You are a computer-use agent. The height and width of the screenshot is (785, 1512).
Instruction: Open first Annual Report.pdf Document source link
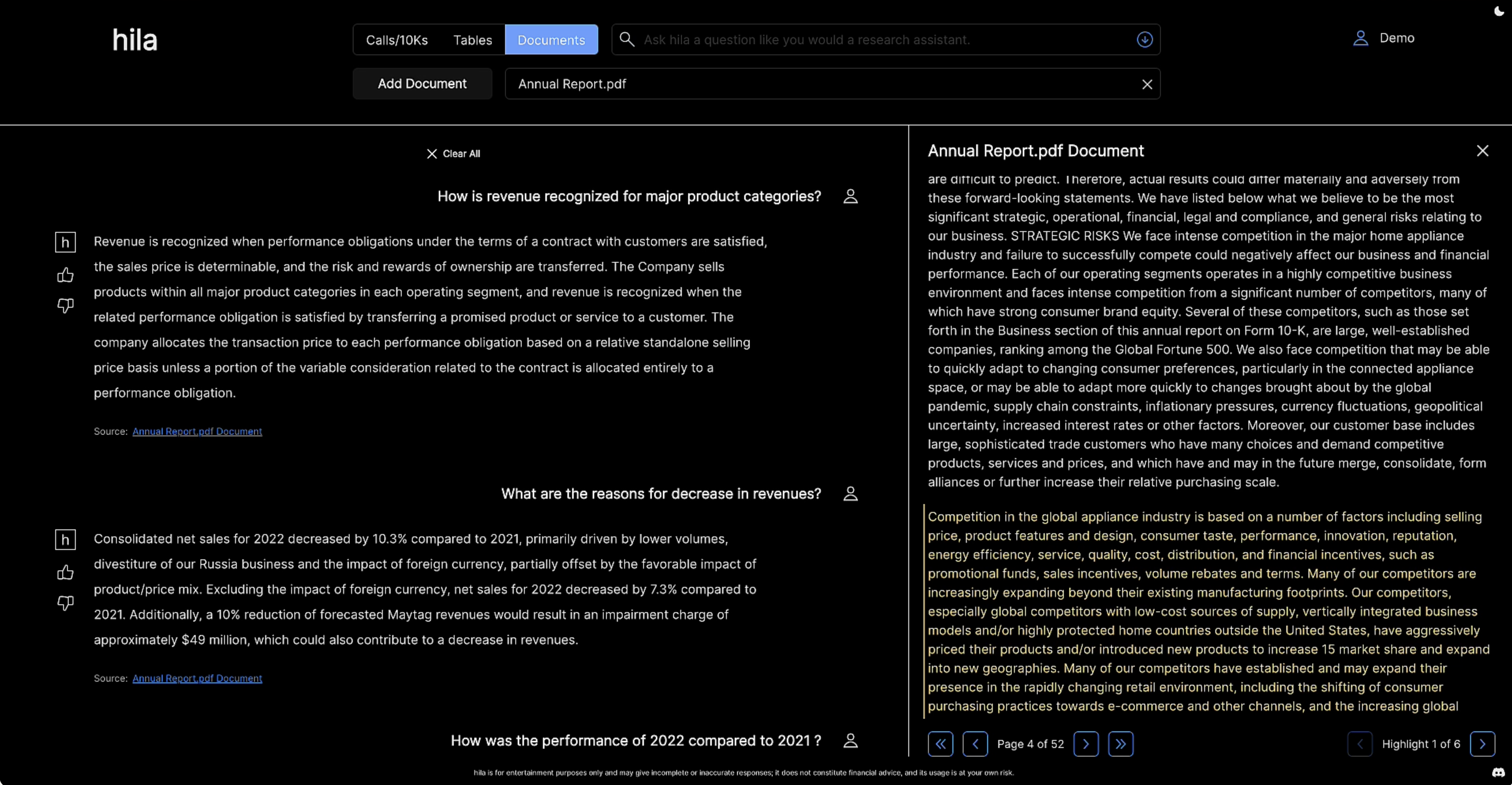tap(196, 431)
